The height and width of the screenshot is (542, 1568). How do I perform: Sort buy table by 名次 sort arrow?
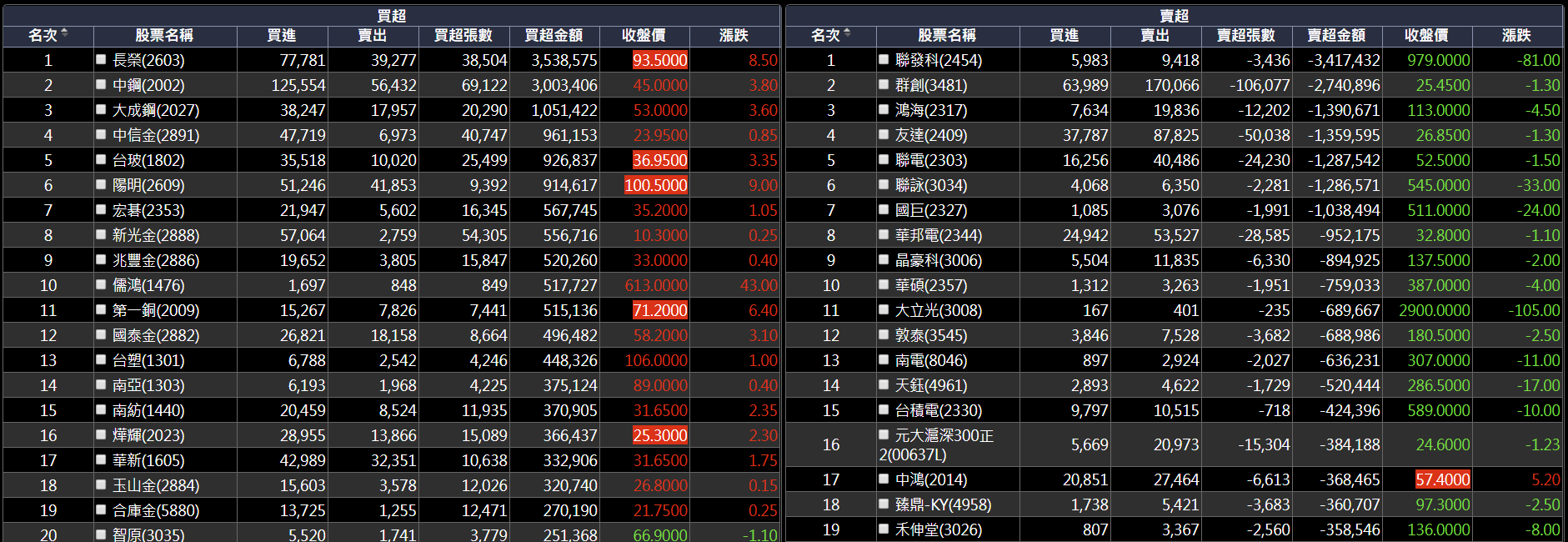(64, 33)
